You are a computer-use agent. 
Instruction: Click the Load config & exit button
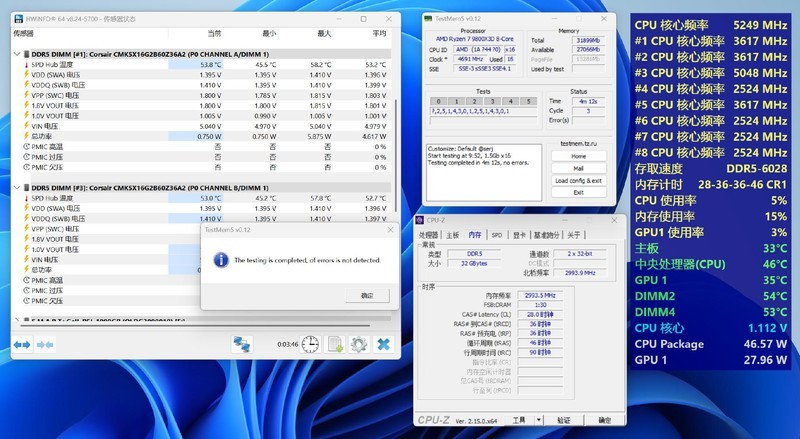point(578,180)
